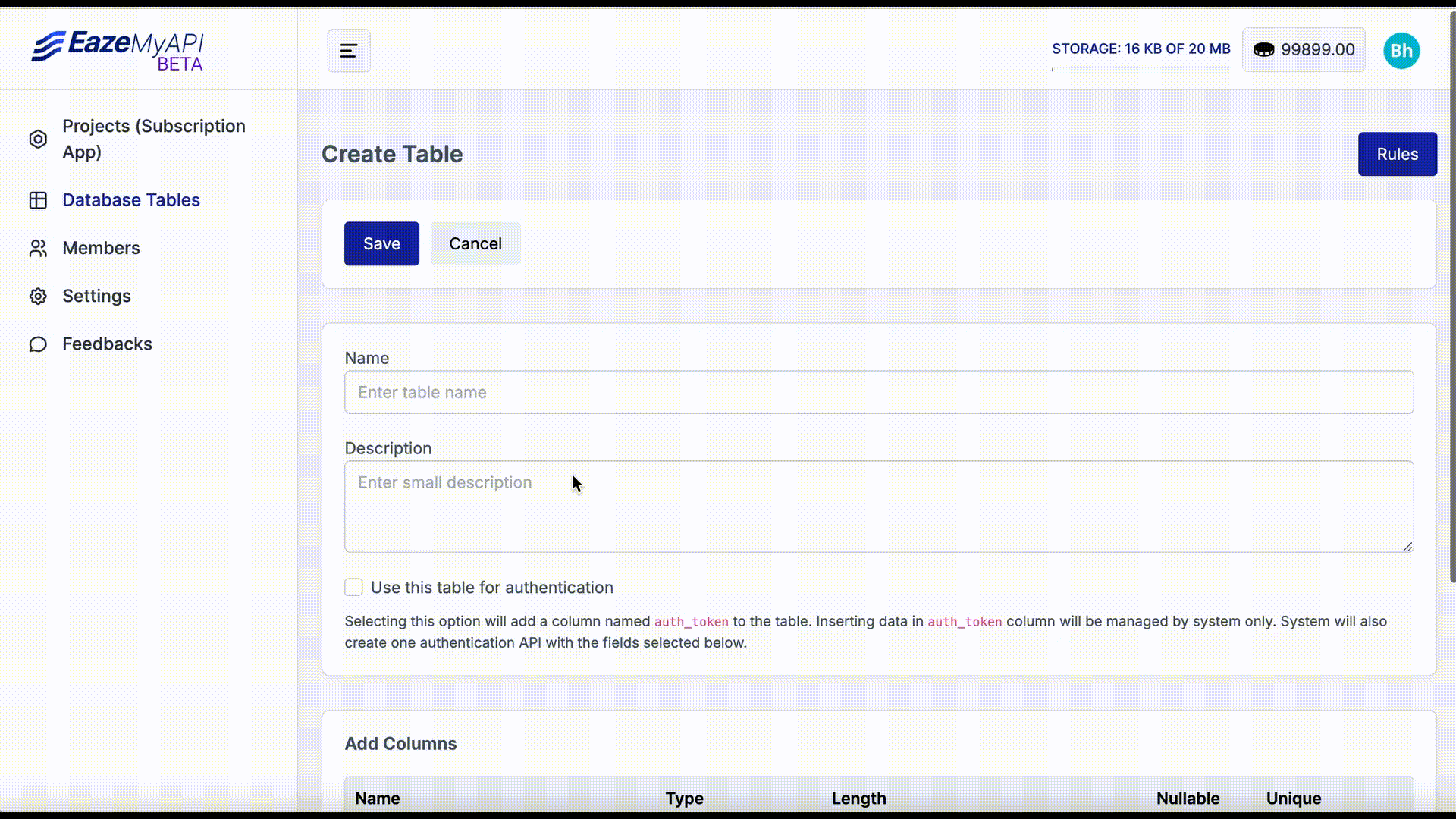The image size is (1456, 819).
Task: Click the Members people icon
Action: pos(38,249)
